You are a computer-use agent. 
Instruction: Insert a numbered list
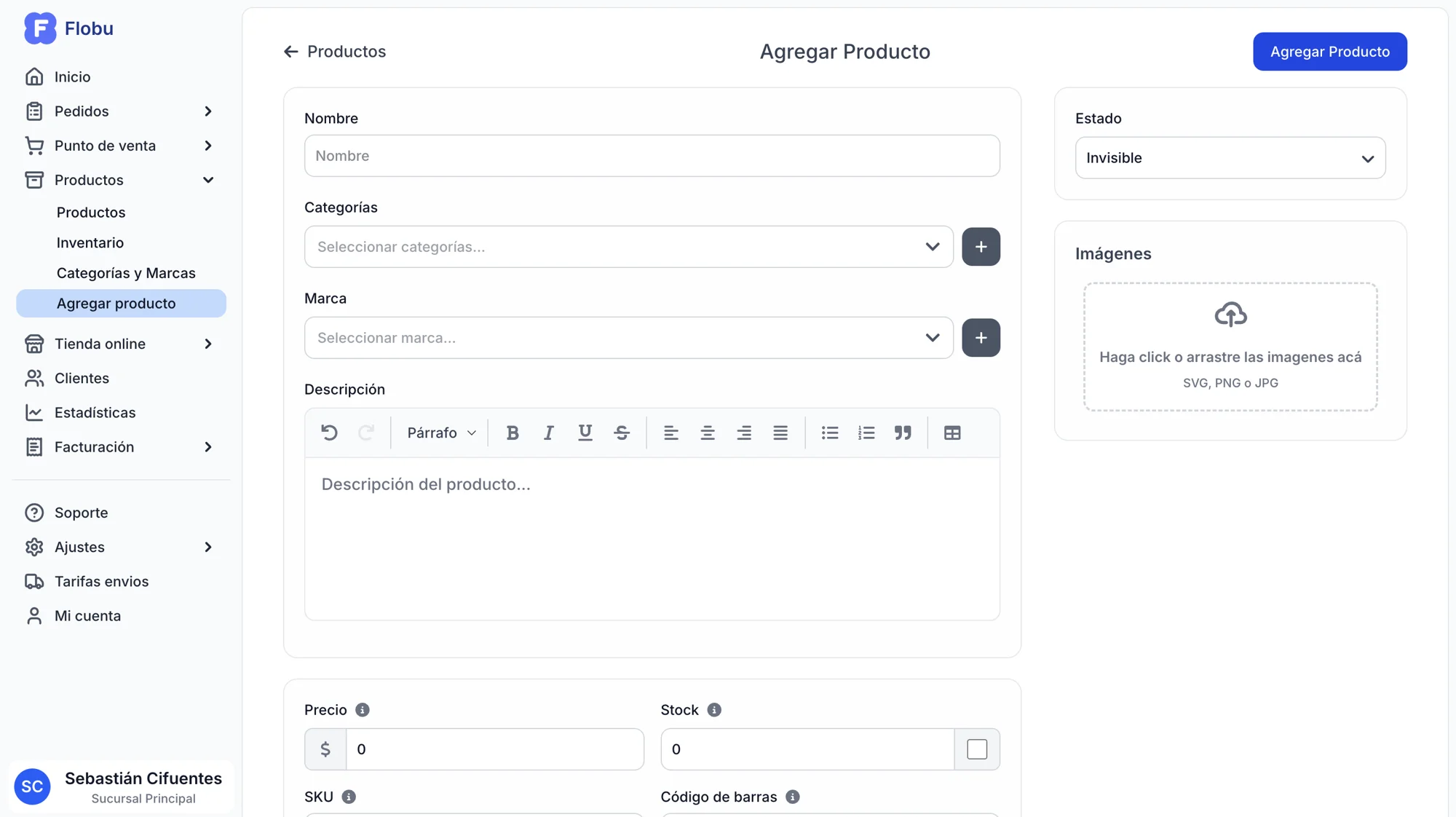tap(866, 433)
